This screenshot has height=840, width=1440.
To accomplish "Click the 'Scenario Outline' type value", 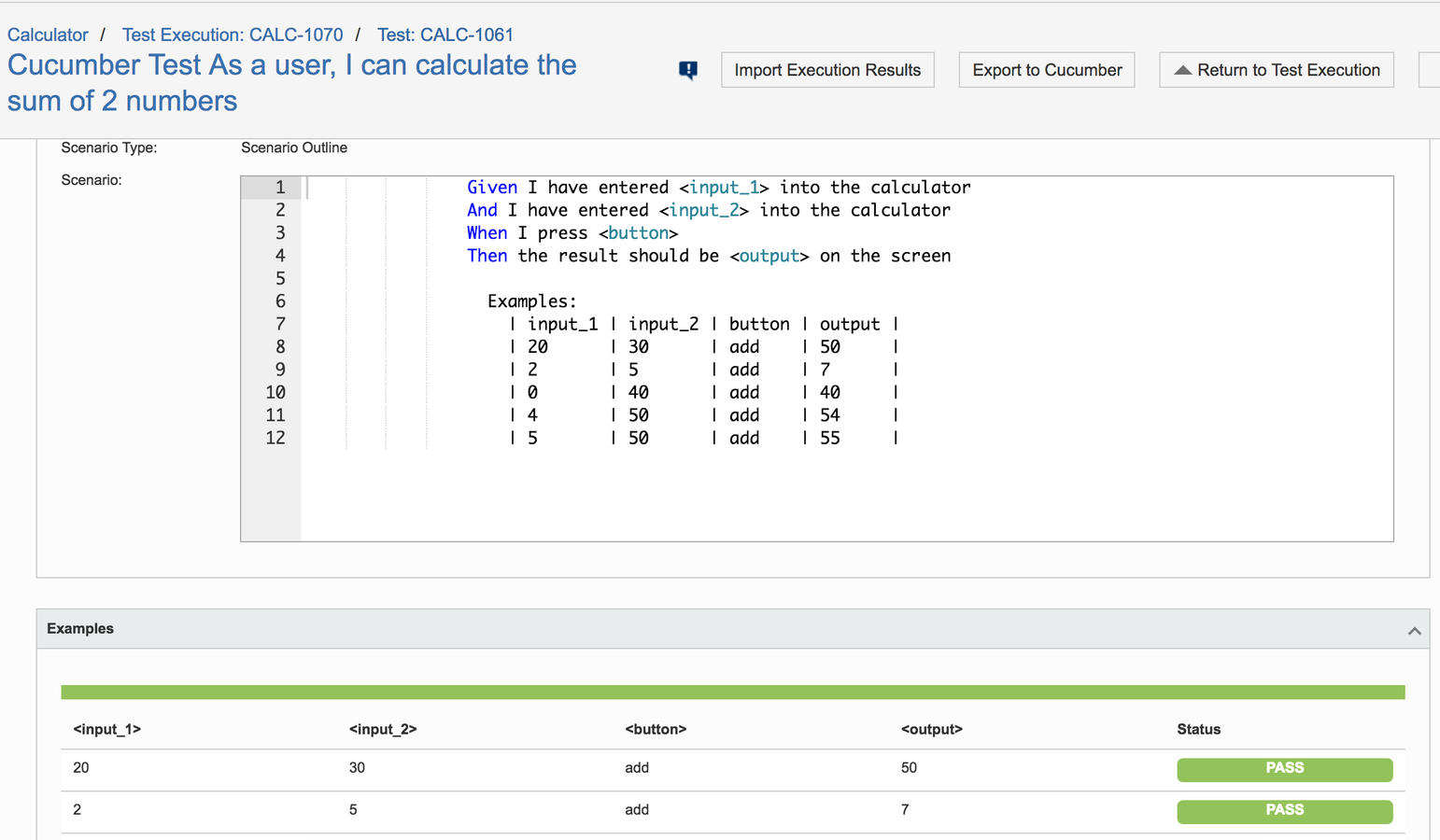I will [x=294, y=147].
